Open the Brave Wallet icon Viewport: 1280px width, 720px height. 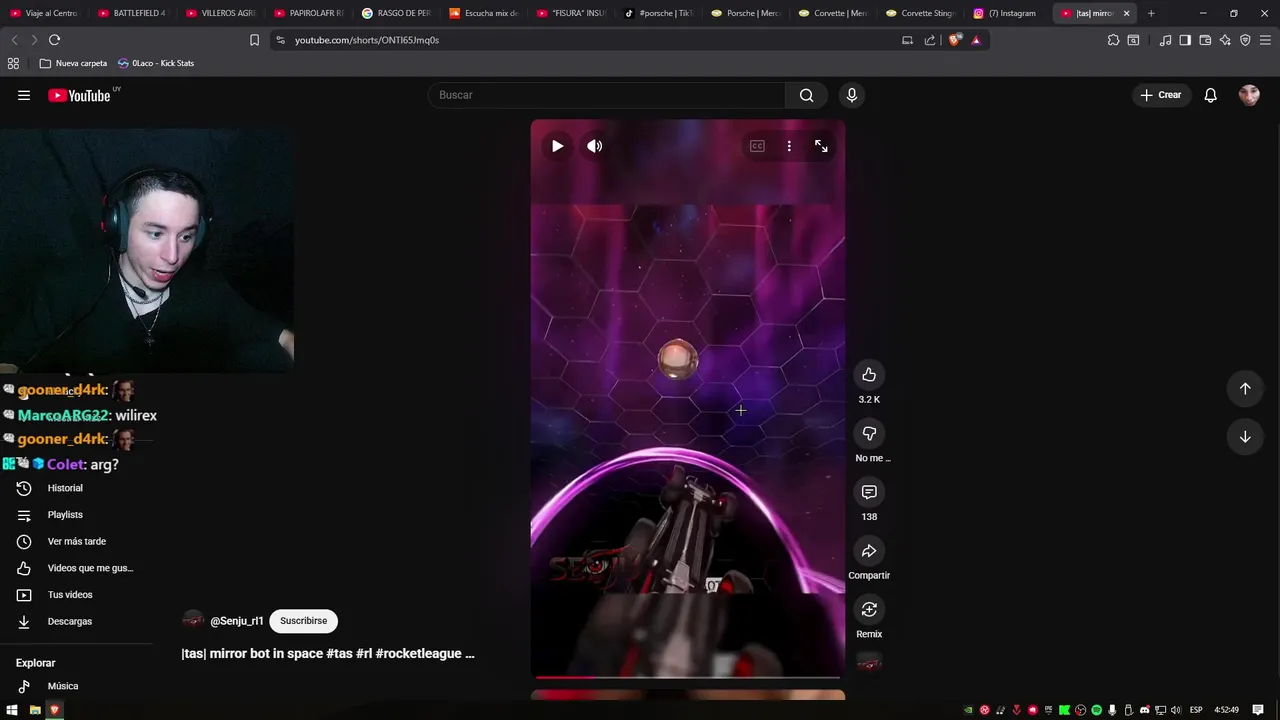(x=1205, y=40)
